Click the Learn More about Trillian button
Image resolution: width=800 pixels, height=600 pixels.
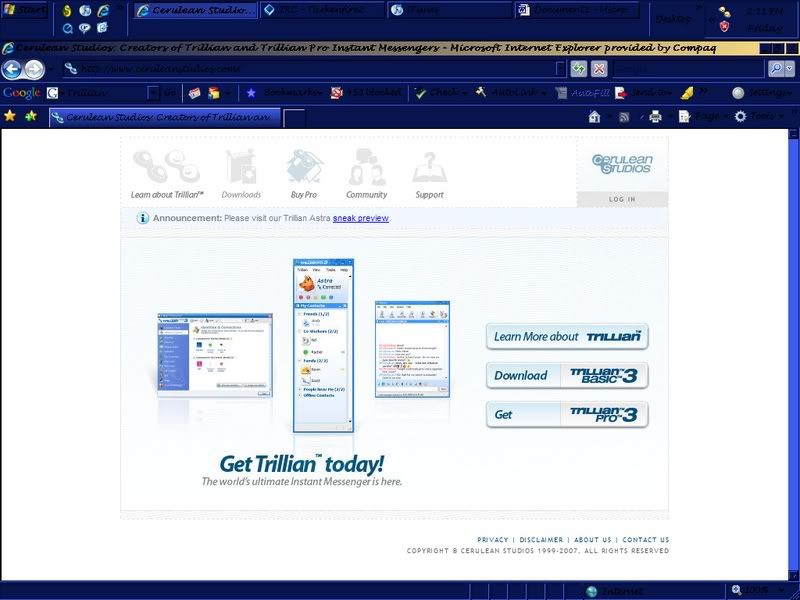(567, 336)
